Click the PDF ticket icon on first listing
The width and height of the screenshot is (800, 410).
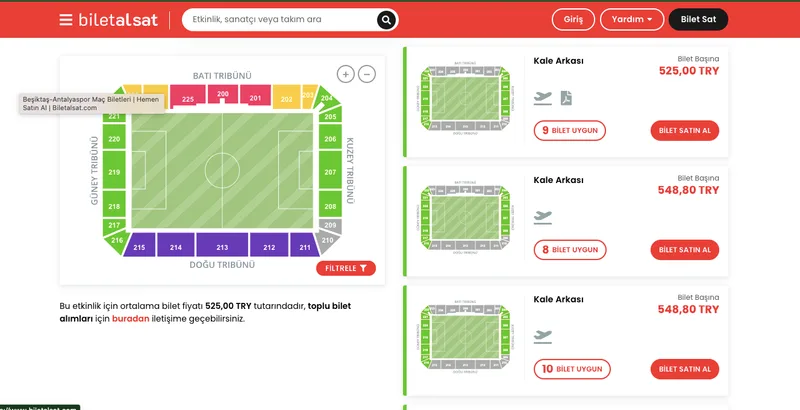coord(566,98)
